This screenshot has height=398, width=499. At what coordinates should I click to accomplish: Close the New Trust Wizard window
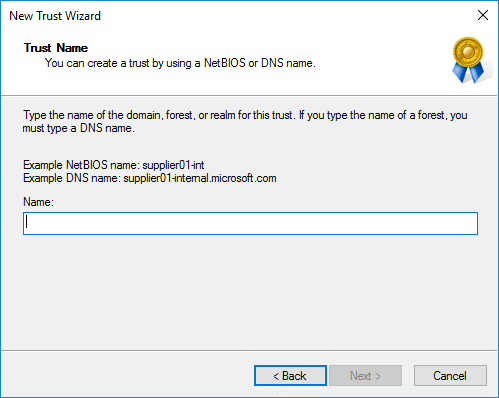(x=483, y=15)
